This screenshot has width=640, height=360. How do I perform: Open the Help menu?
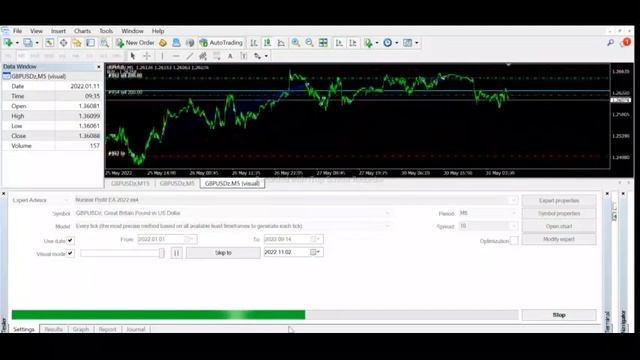(158, 31)
